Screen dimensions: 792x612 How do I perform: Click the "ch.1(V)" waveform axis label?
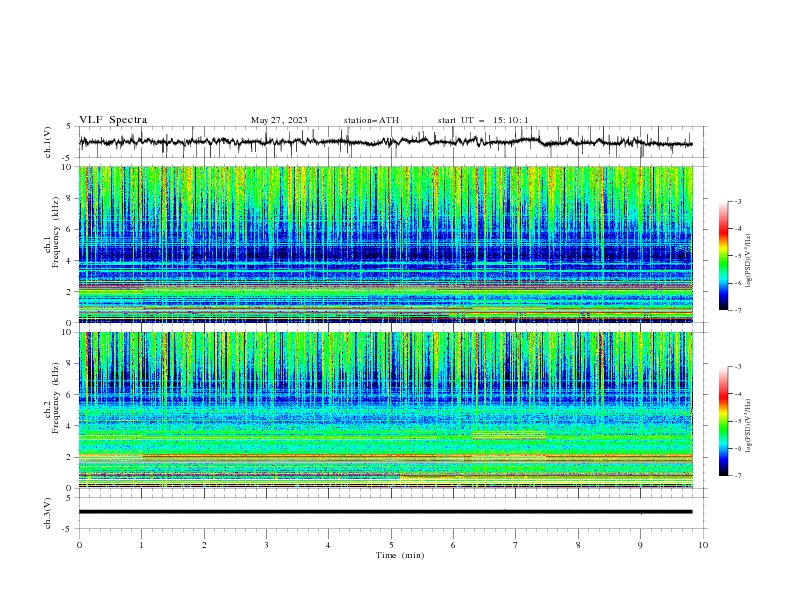(x=48, y=142)
